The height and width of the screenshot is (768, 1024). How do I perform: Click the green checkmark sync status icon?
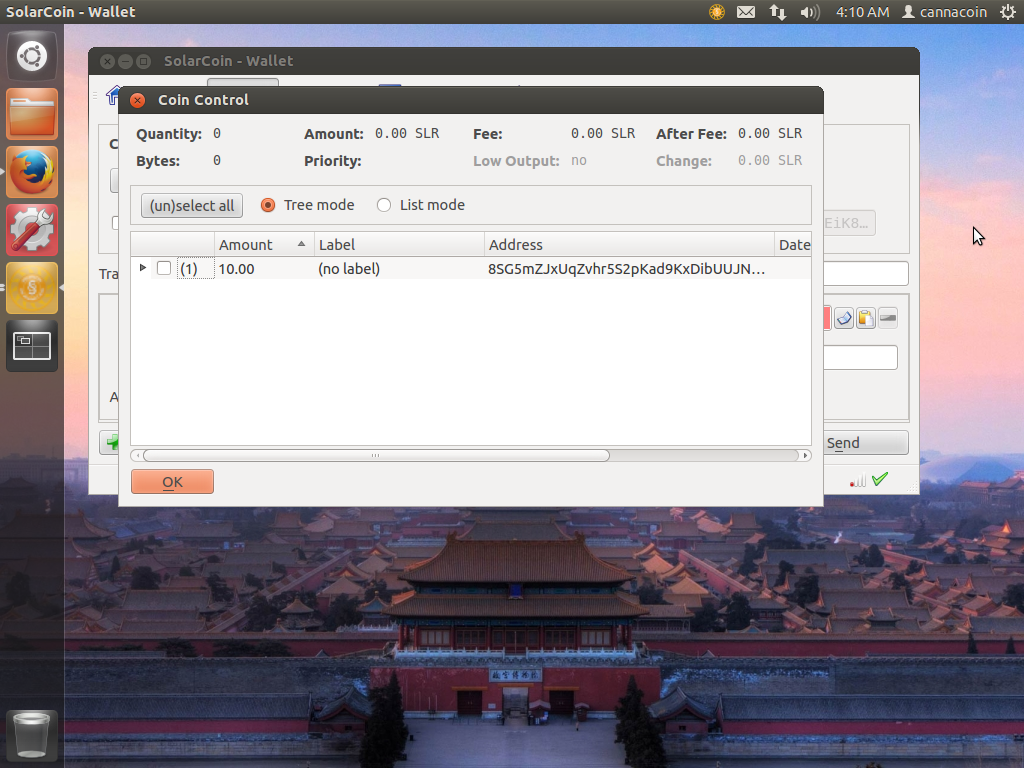click(x=880, y=479)
